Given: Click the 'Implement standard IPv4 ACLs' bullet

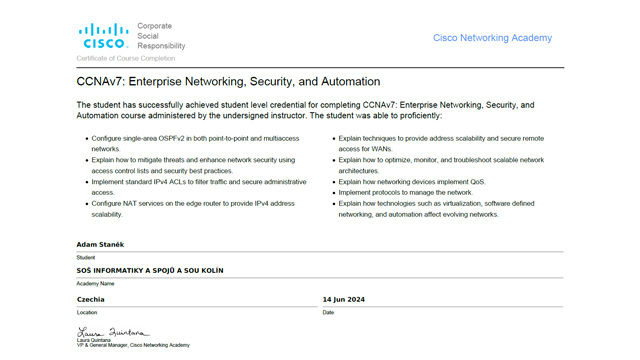Looking at the screenshot, I should point(199,187).
